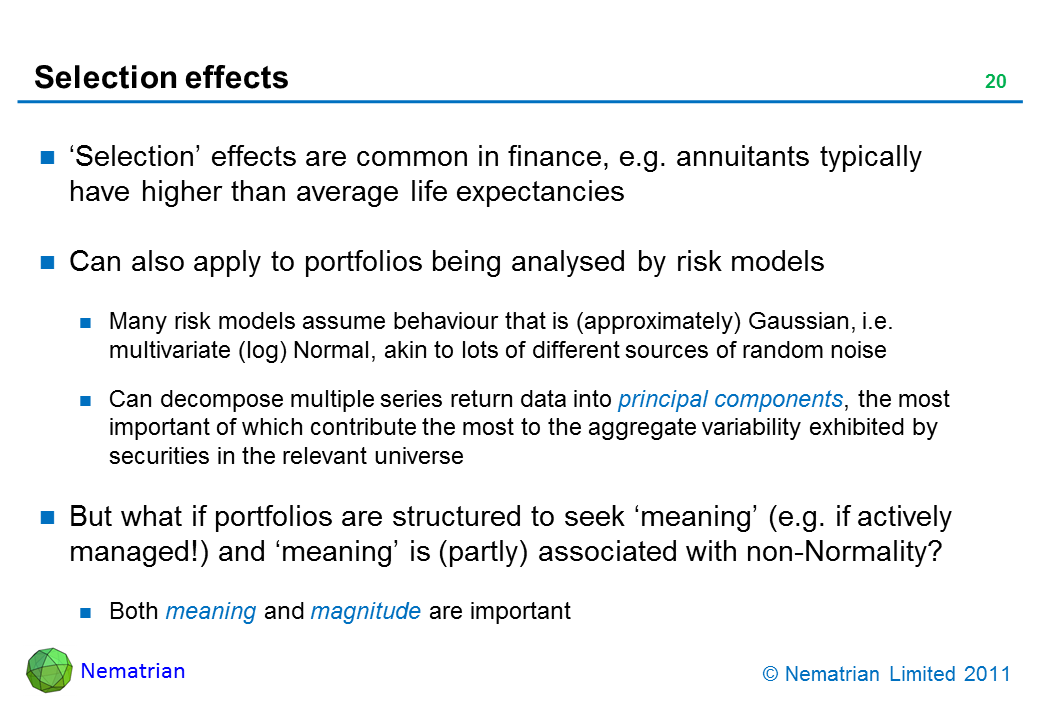Click the blue line under the title

point(520,102)
